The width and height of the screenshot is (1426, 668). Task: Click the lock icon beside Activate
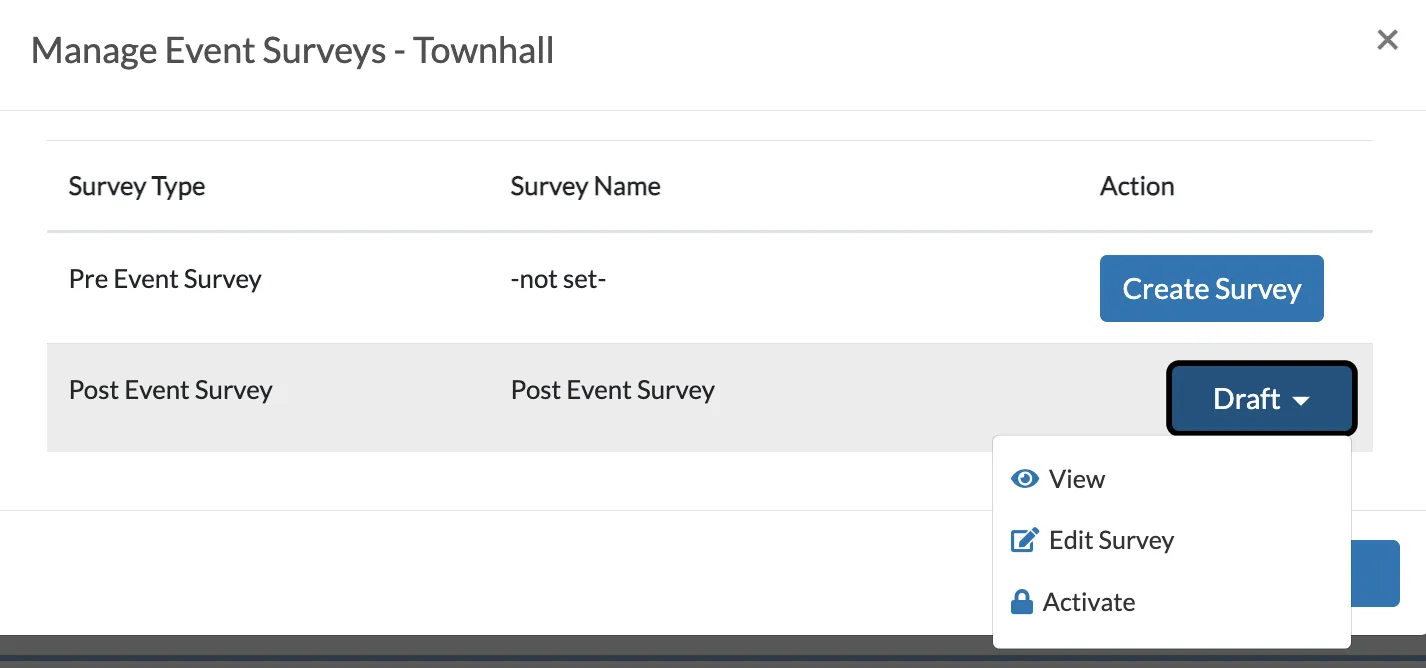1022,602
